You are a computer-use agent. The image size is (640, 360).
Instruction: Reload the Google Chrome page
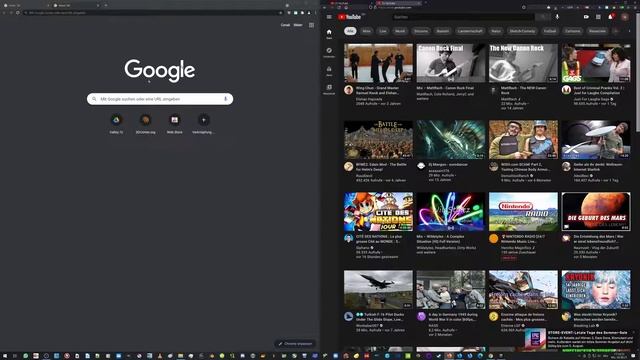[18, 13]
